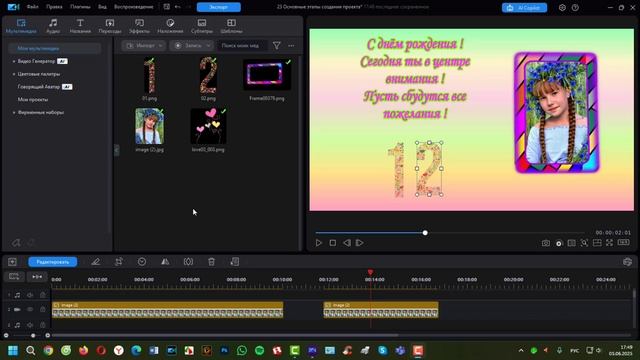The height and width of the screenshot is (360, 640).
Task: Toggle fullscreen preview icon
Action: click(x=609, y=243)
